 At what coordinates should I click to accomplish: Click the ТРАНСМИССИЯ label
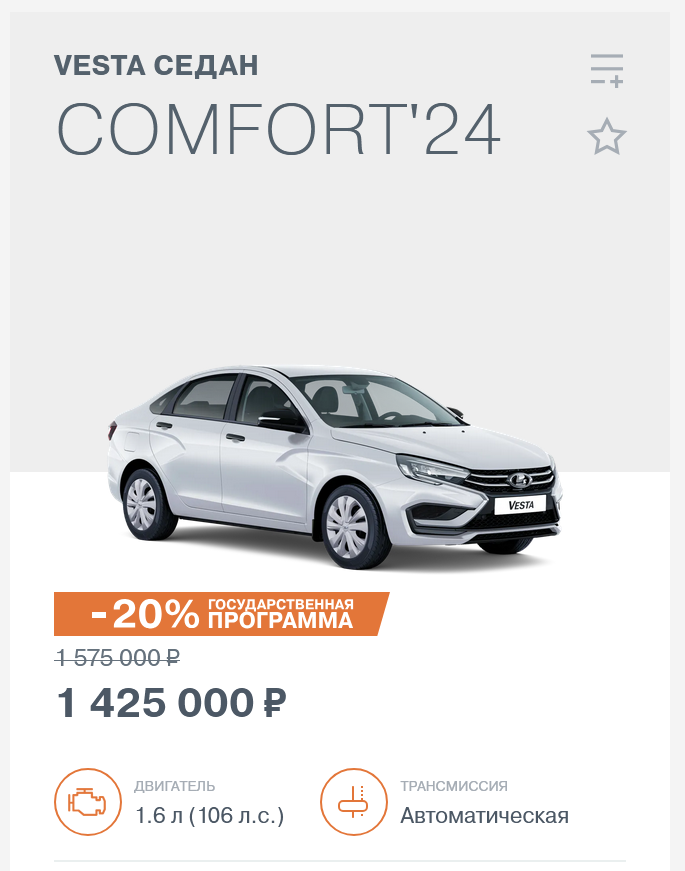click(x=454, y=785)
